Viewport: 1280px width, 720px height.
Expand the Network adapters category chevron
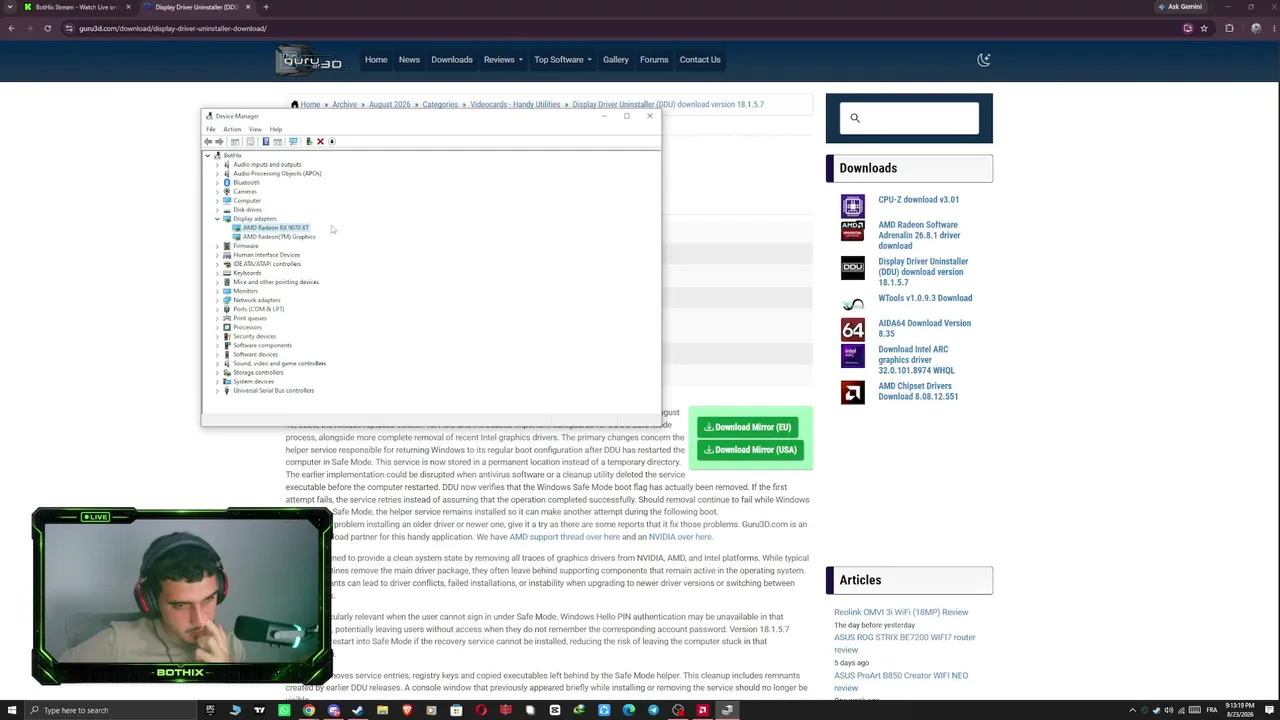[217, 300]
